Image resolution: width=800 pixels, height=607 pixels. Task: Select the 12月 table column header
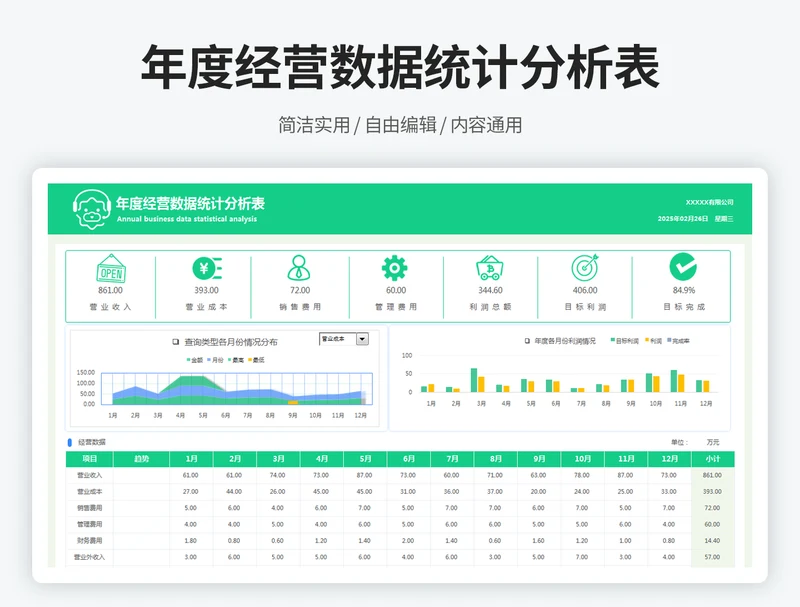tap(669, 459)
